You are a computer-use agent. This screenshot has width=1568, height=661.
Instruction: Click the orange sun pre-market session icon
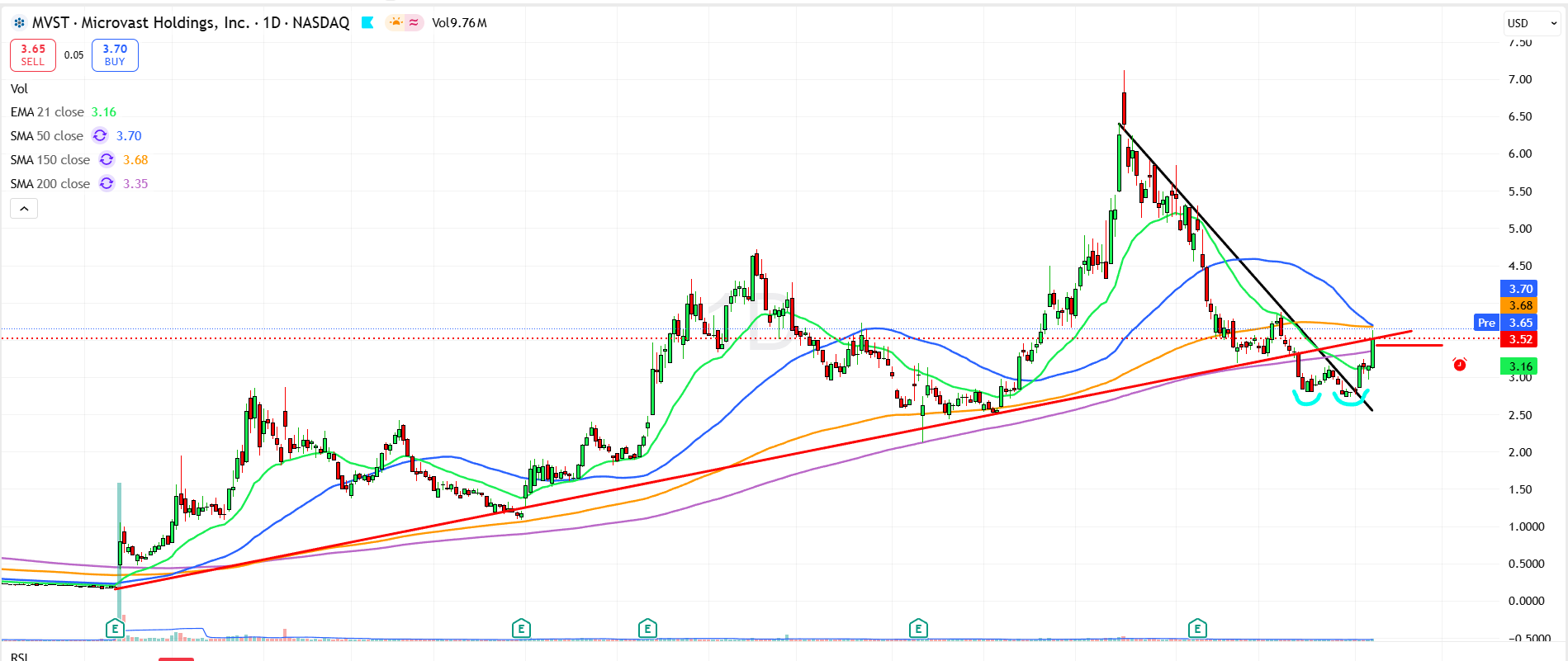point(396,22)
